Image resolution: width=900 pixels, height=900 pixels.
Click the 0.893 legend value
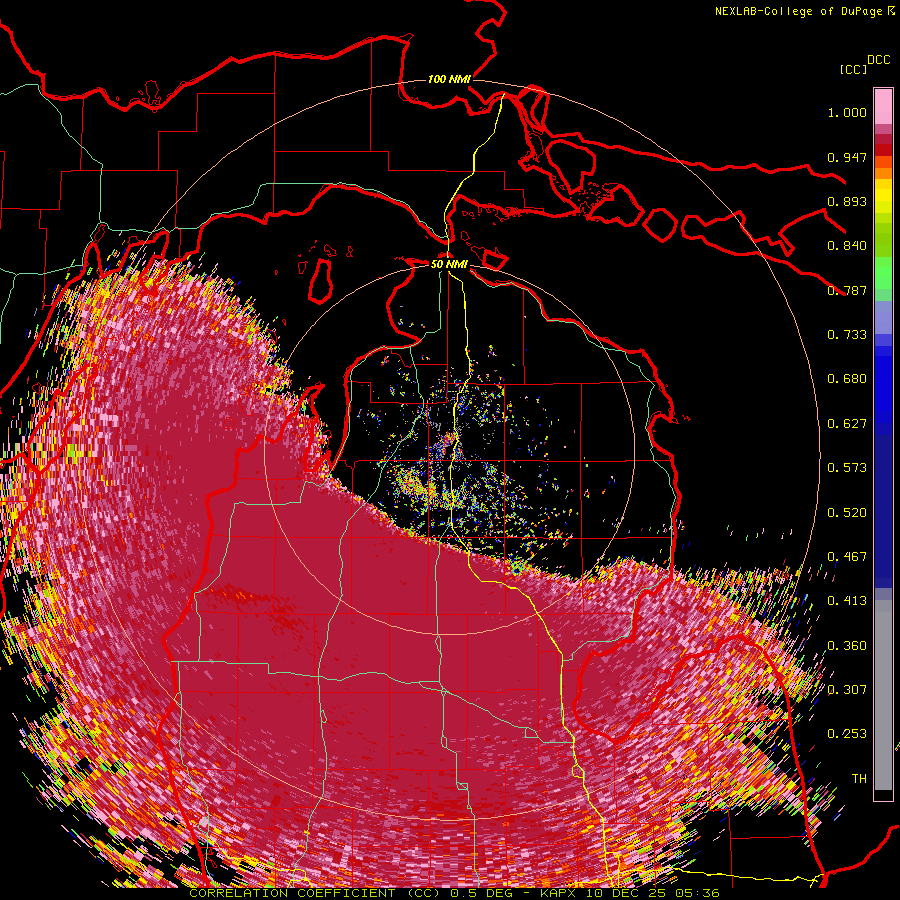click(847, 201)
